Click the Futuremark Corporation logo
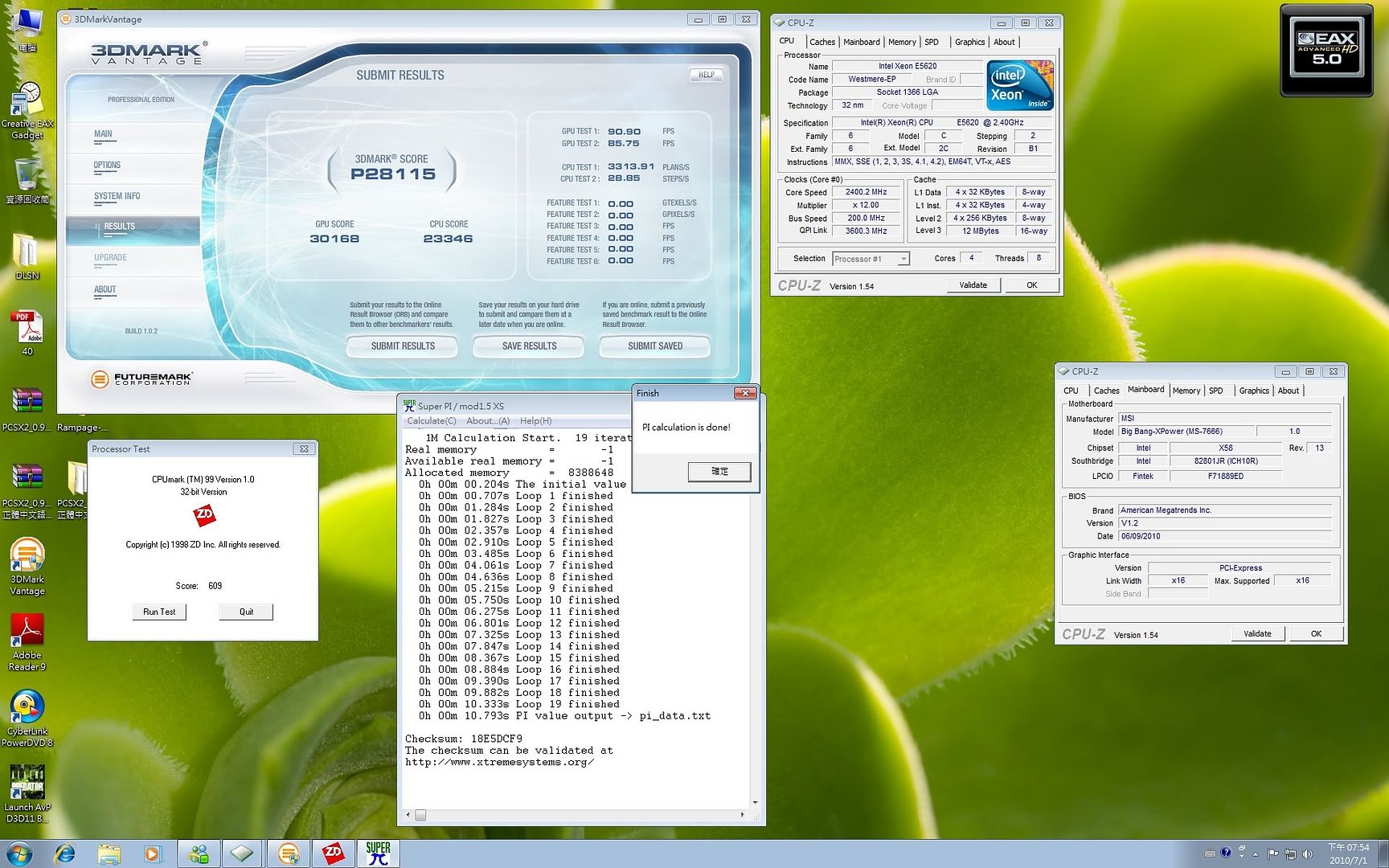 coord(141,379)
